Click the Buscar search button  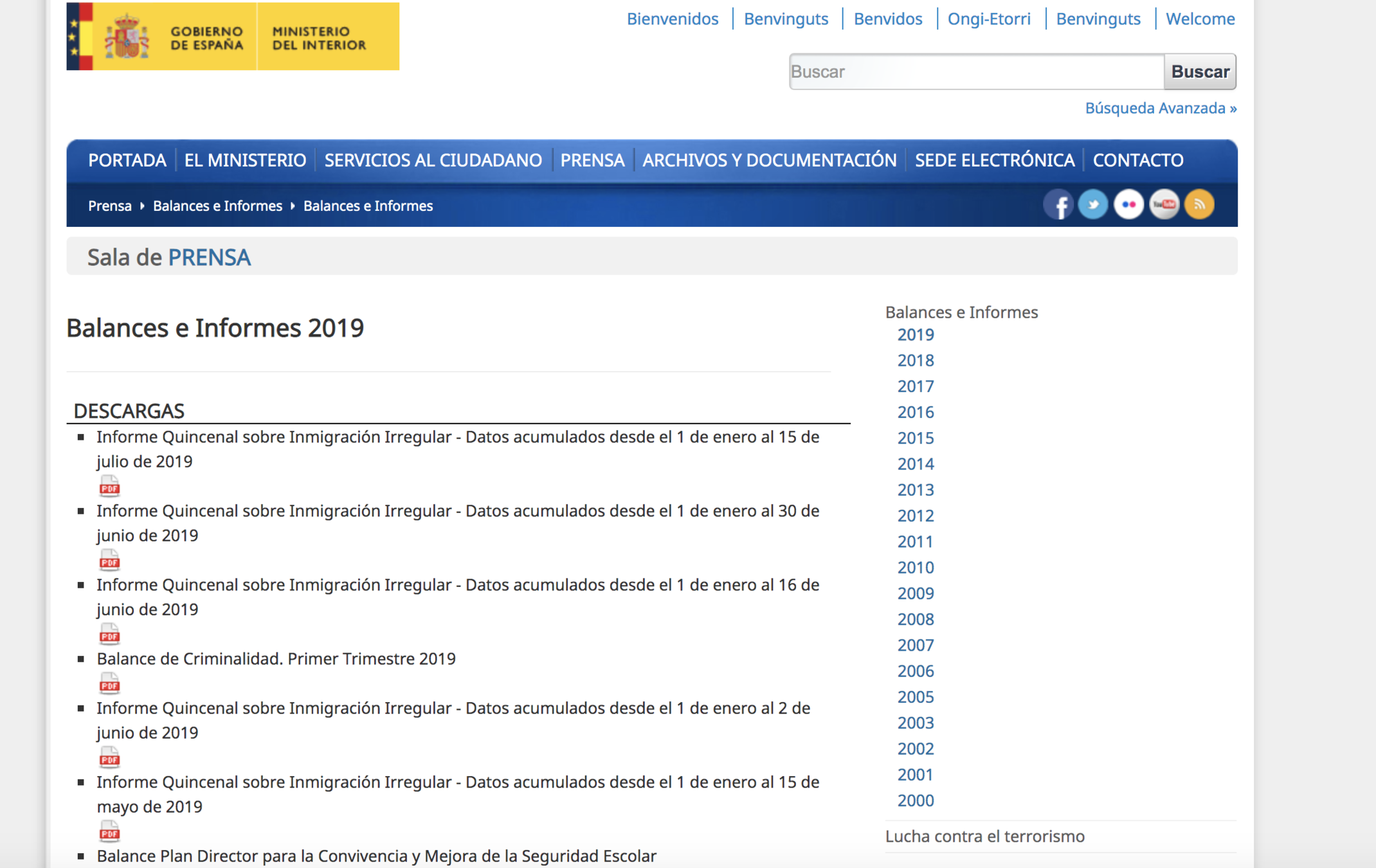pos(1199,71)
